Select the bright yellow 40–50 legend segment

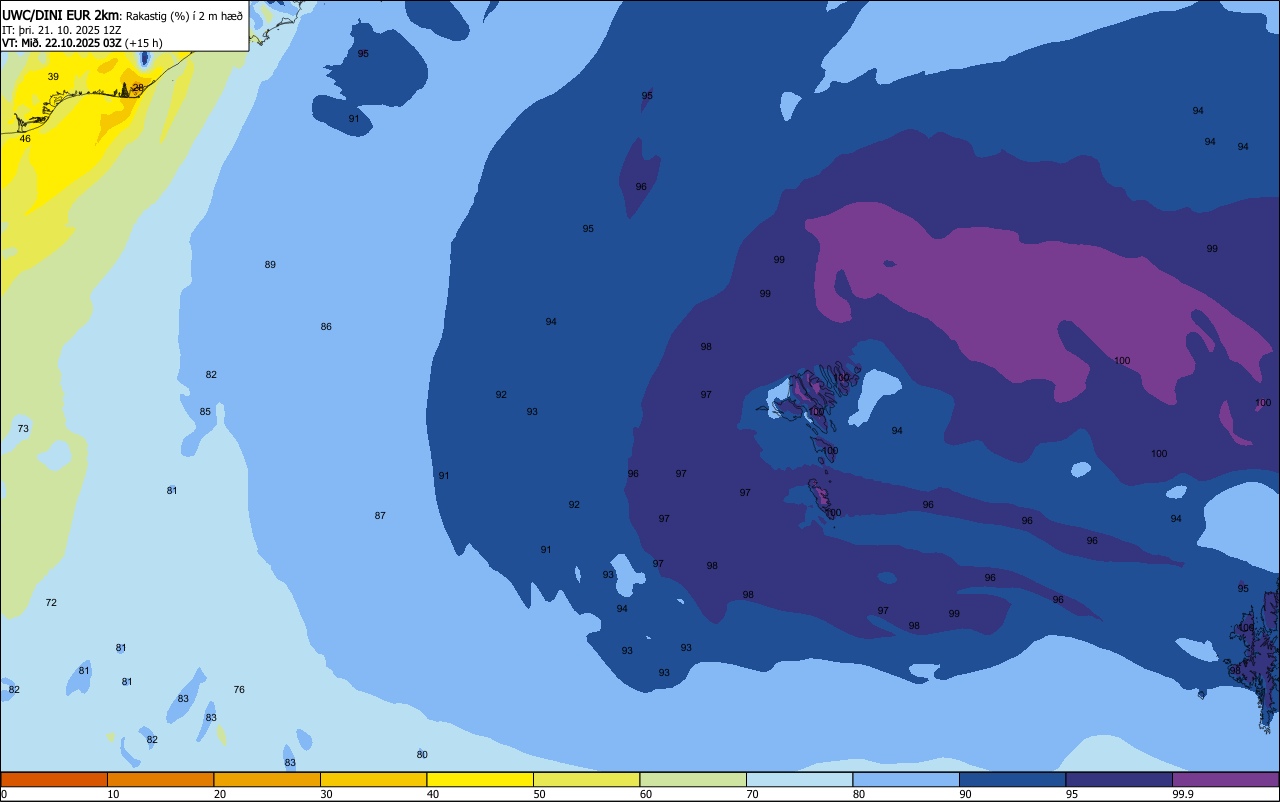[480, 779]
